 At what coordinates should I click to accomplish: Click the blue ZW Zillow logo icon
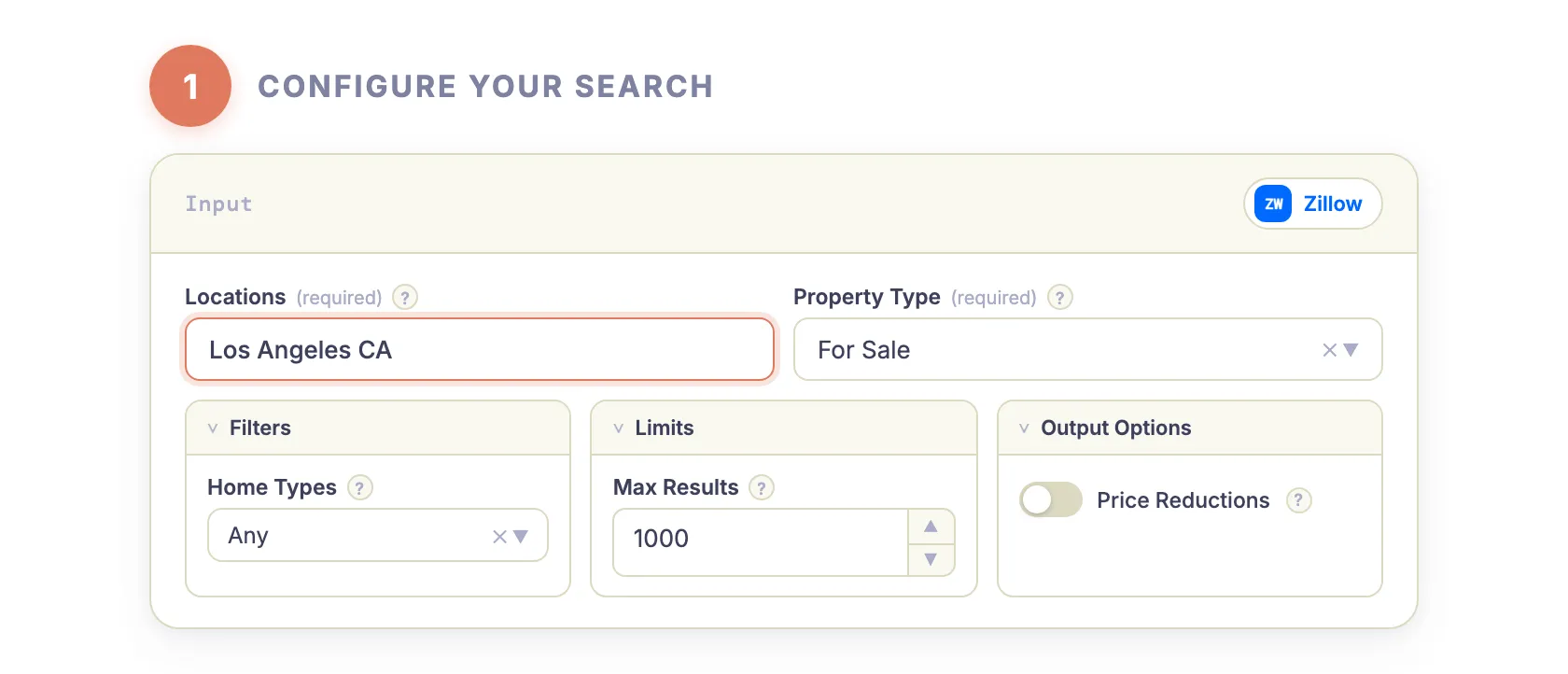point(1271,204)
